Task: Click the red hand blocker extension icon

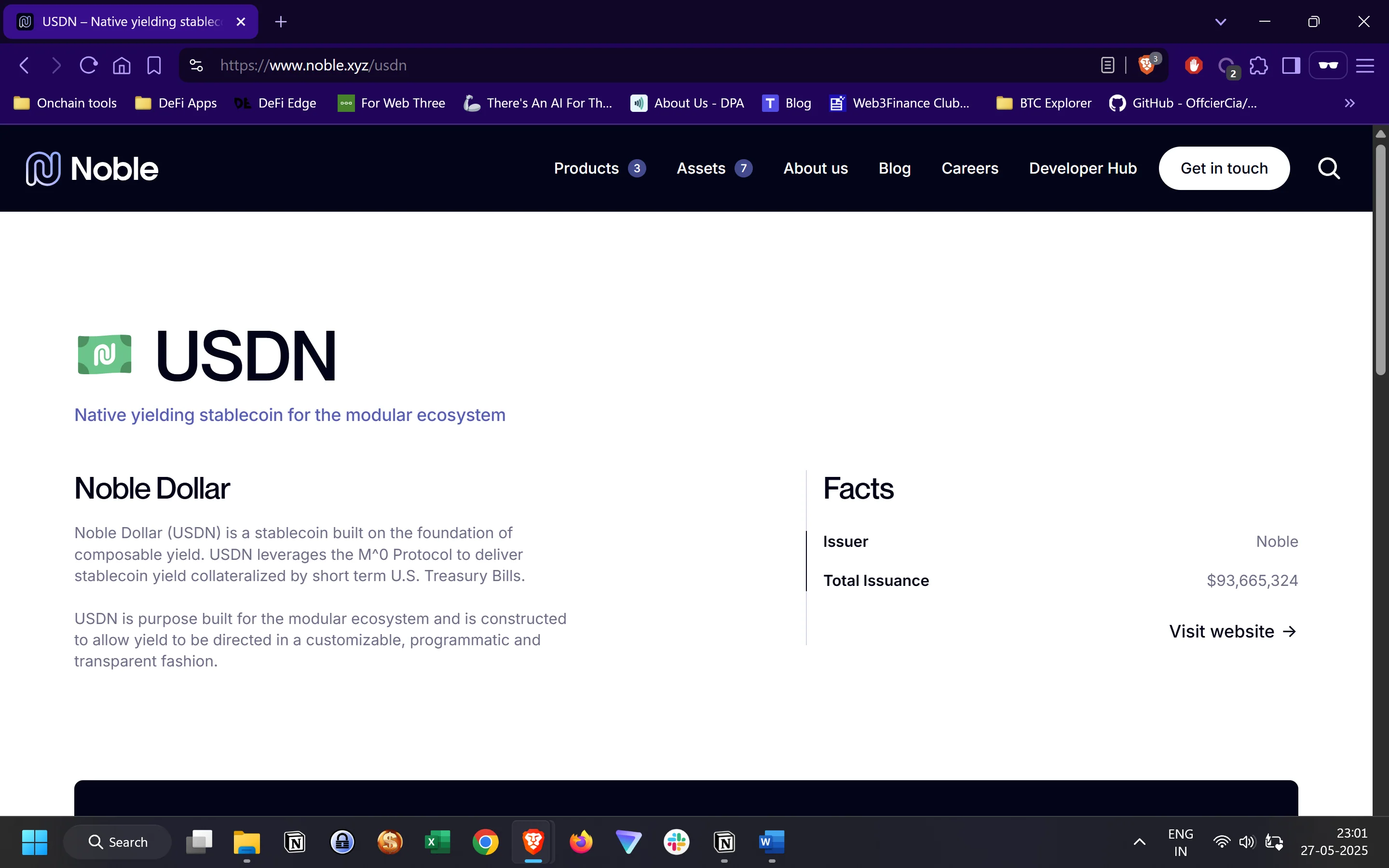Action: pyautogui.click(x=1194, y=66)
